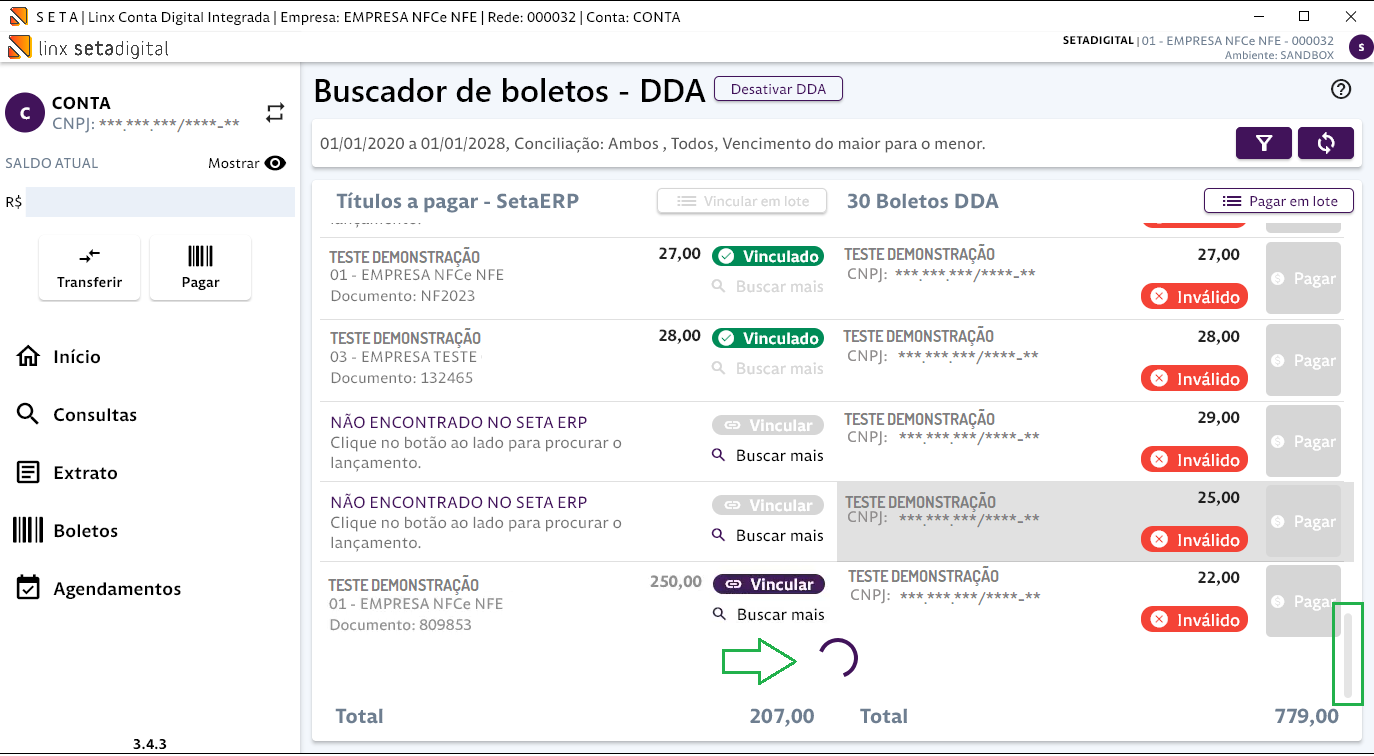Viewport: 1374px width, 756px height.
Task: Click Vincular beside the 29,00 boleto
Action: click(768, 425)
